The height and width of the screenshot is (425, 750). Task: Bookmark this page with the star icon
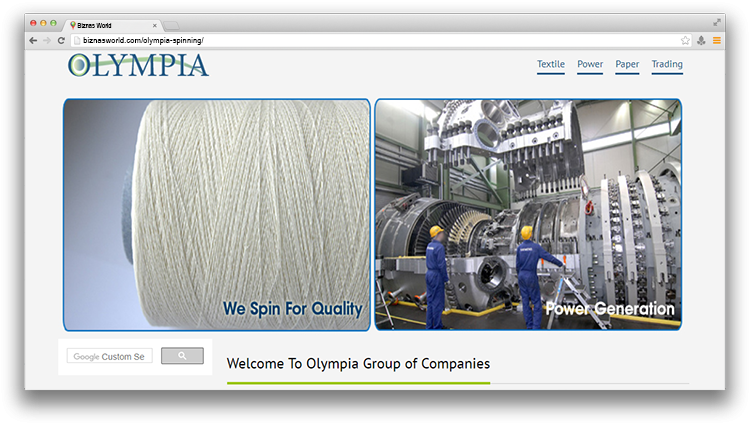point(685,40)
